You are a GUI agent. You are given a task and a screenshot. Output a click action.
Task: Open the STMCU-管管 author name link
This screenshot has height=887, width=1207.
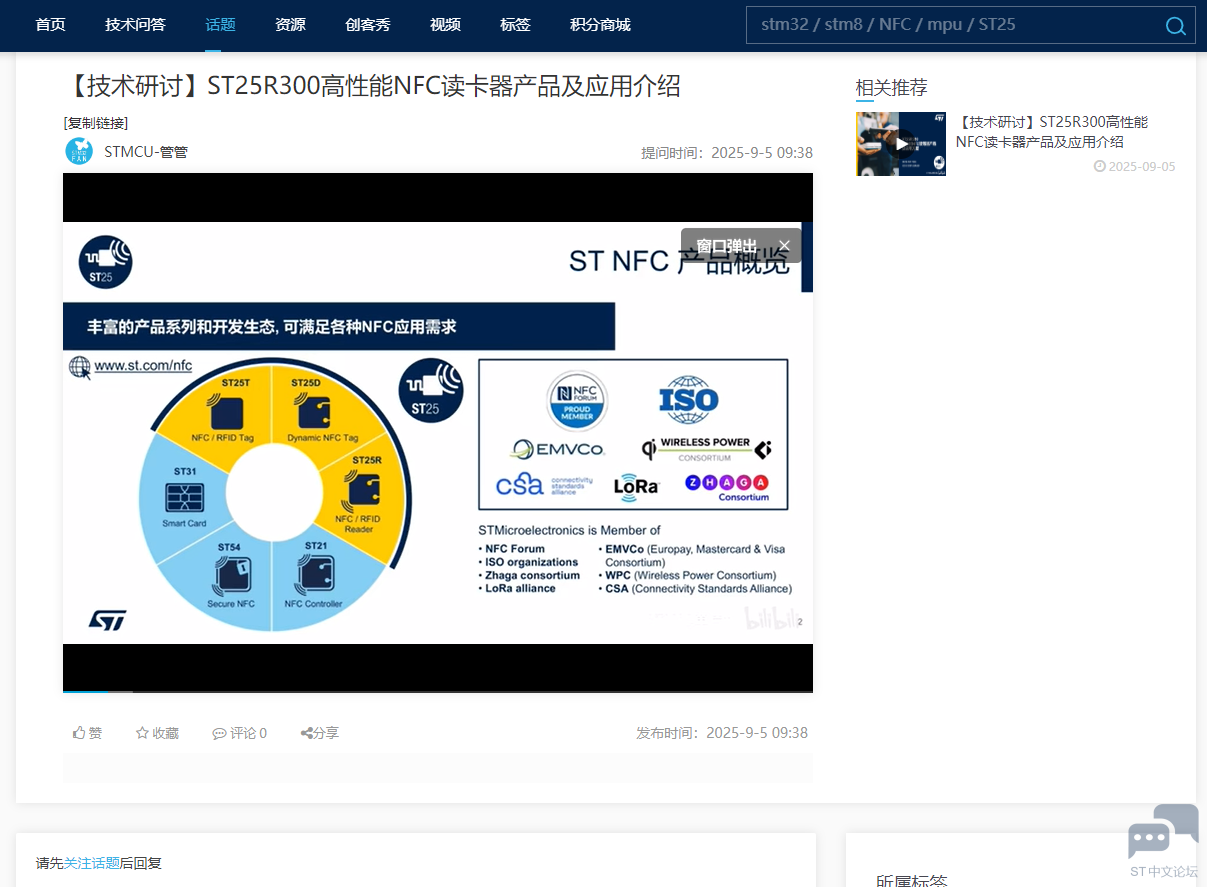click(x=146, y=152)
